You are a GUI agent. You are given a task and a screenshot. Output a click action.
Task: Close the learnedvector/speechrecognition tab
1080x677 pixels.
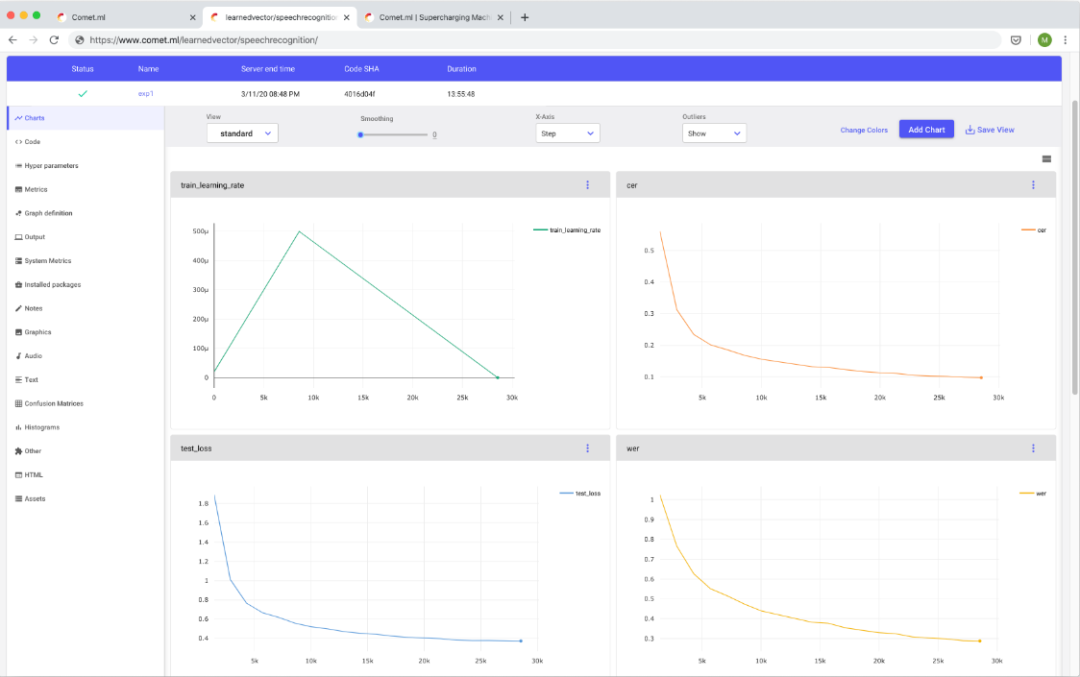point(346,17)
